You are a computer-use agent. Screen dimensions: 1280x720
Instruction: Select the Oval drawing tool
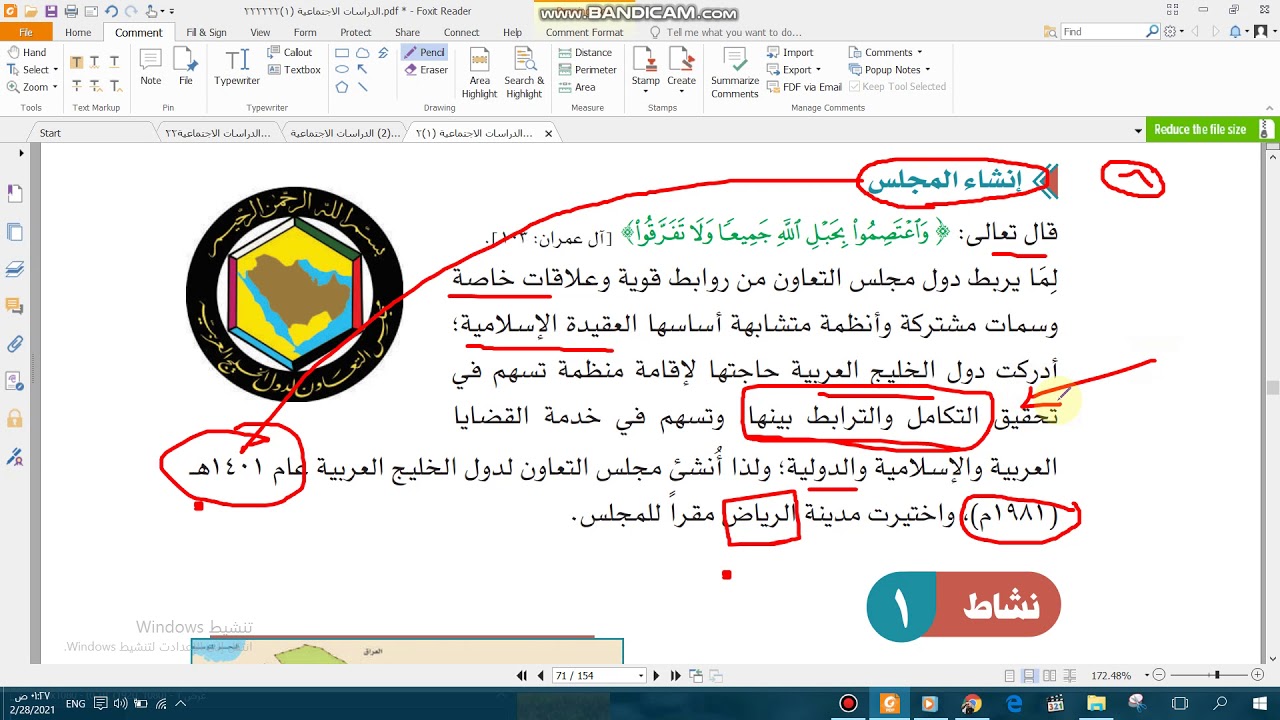(x=342, y=70)
